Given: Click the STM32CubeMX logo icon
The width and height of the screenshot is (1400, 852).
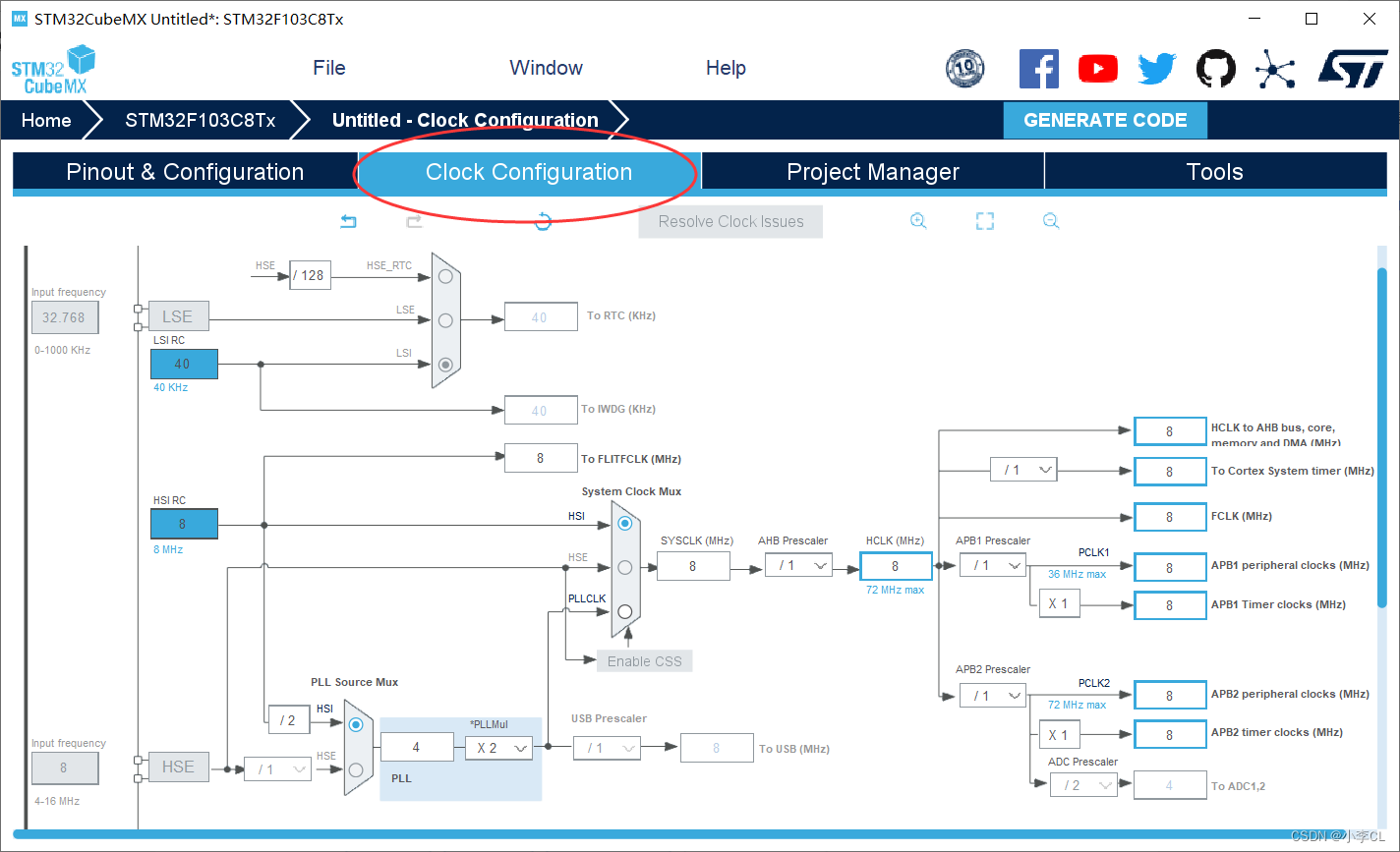Looking at the screenshot, I should tap(53, 69).
